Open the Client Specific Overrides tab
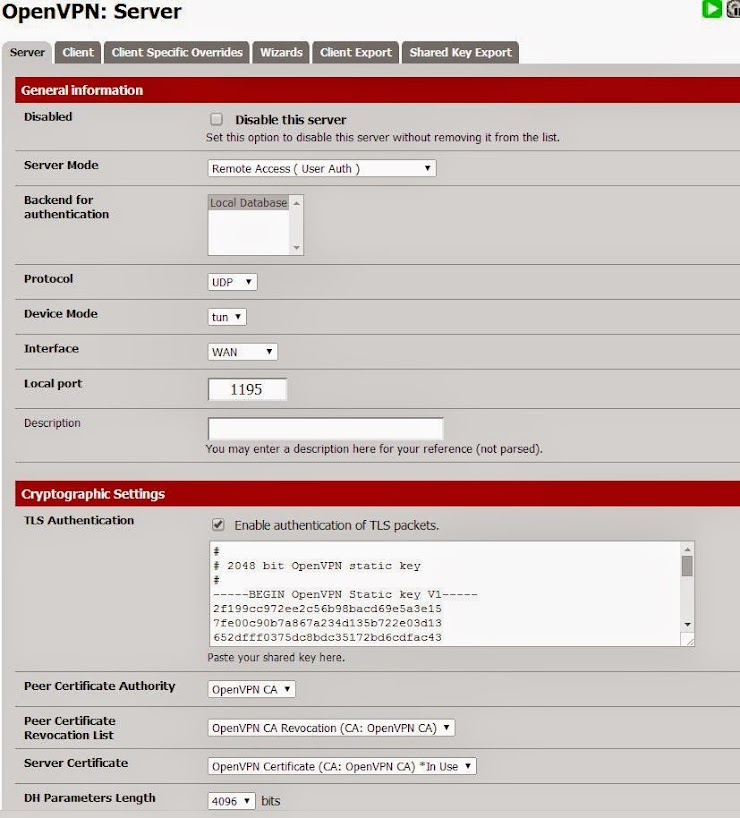The width and height of the screenshot is (740, 818). [x=177, y=52]
